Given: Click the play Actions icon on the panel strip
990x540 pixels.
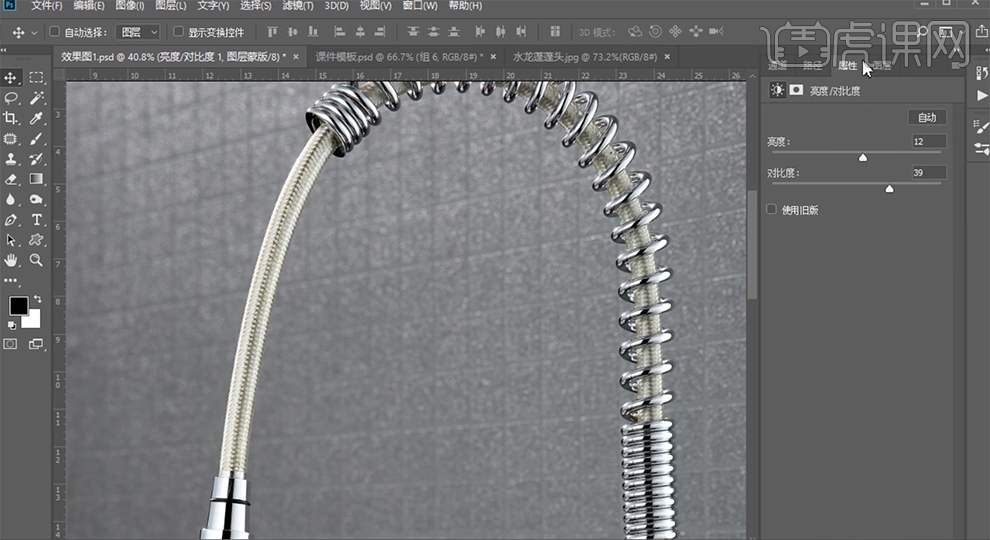Looking at the screenshot, I should click(982, 95).
